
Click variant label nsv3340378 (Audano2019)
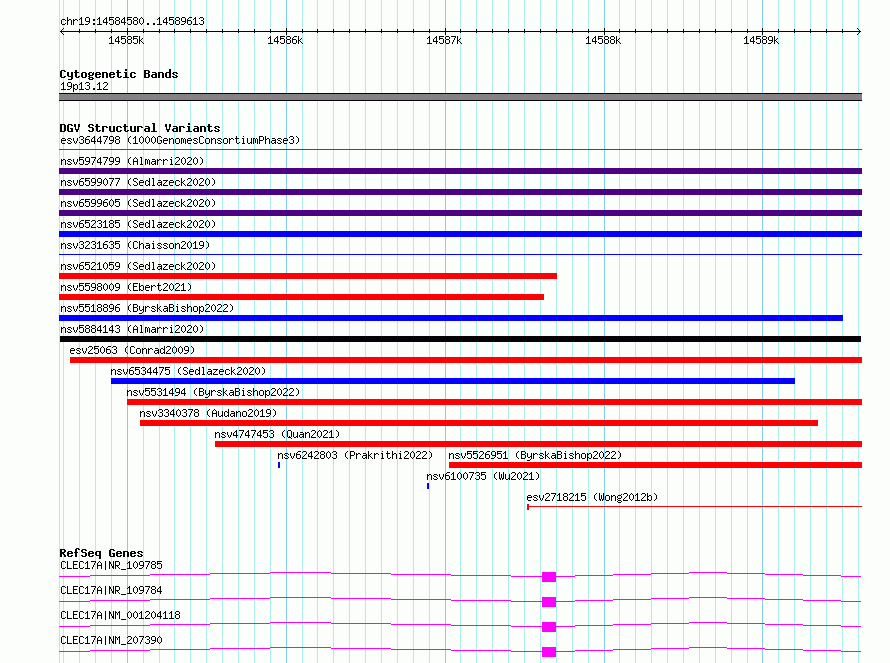208,413
